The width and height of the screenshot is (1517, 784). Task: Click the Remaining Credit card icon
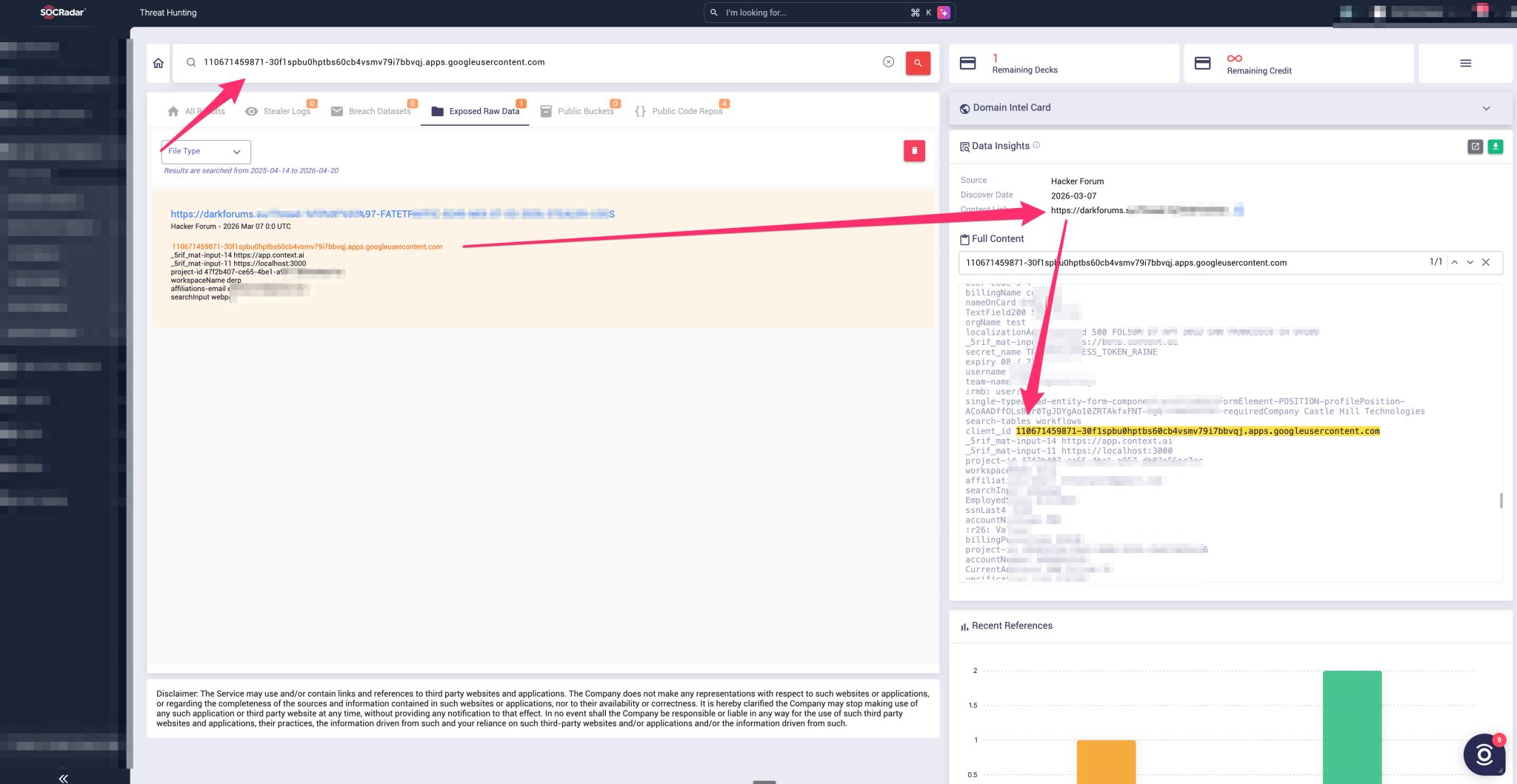click(x=1202, y=63)
